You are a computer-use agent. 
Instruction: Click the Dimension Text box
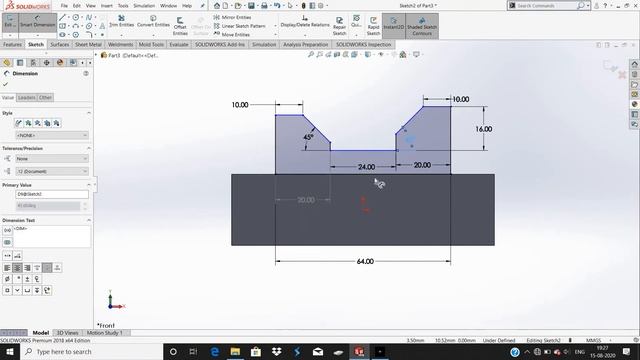52,236
